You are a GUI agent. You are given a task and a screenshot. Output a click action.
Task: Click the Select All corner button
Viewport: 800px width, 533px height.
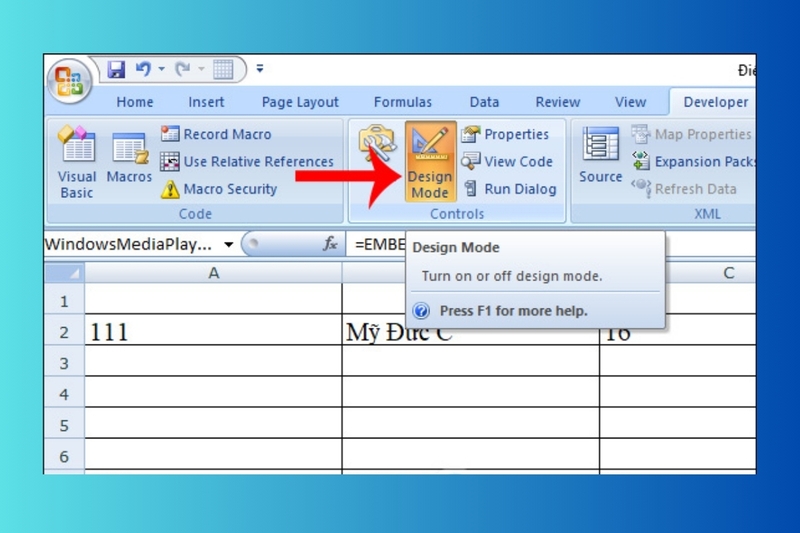coord(64,273)
